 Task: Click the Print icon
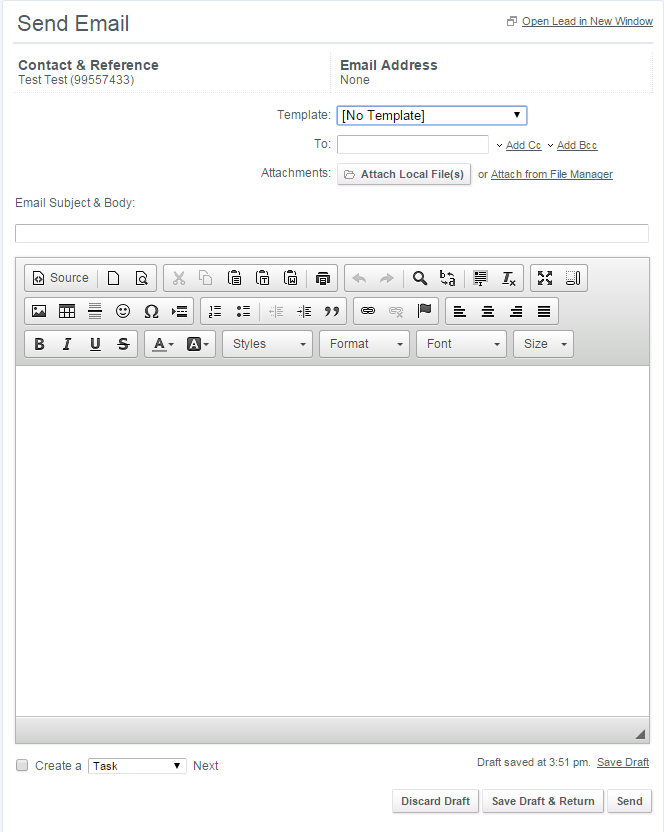click(322, 278)
